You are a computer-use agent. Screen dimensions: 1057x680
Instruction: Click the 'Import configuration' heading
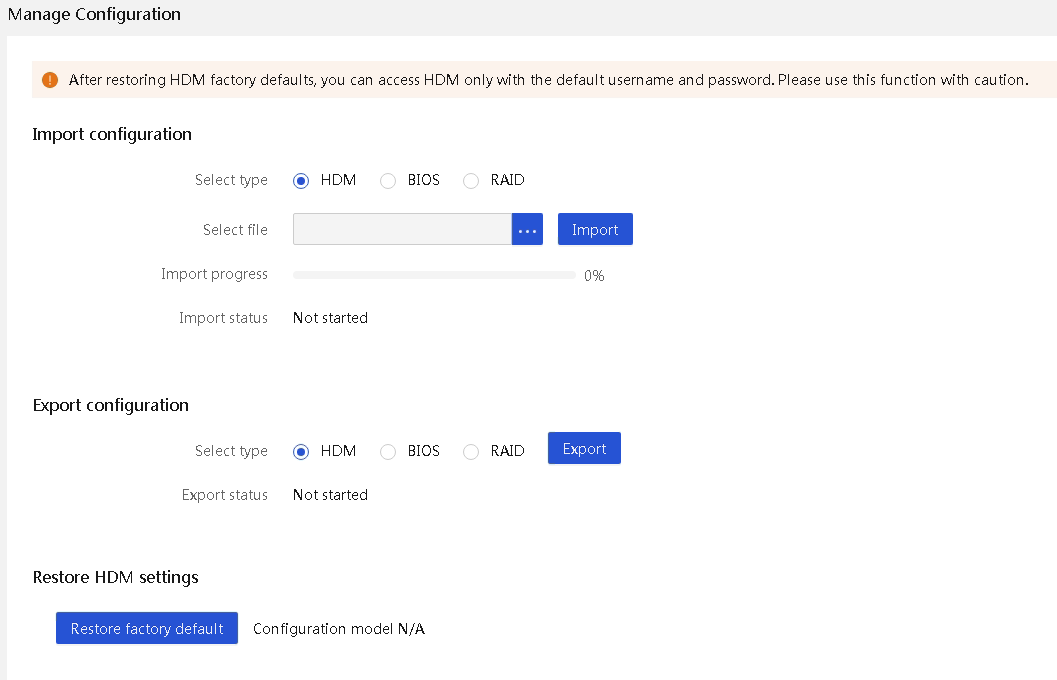point(112,134)
